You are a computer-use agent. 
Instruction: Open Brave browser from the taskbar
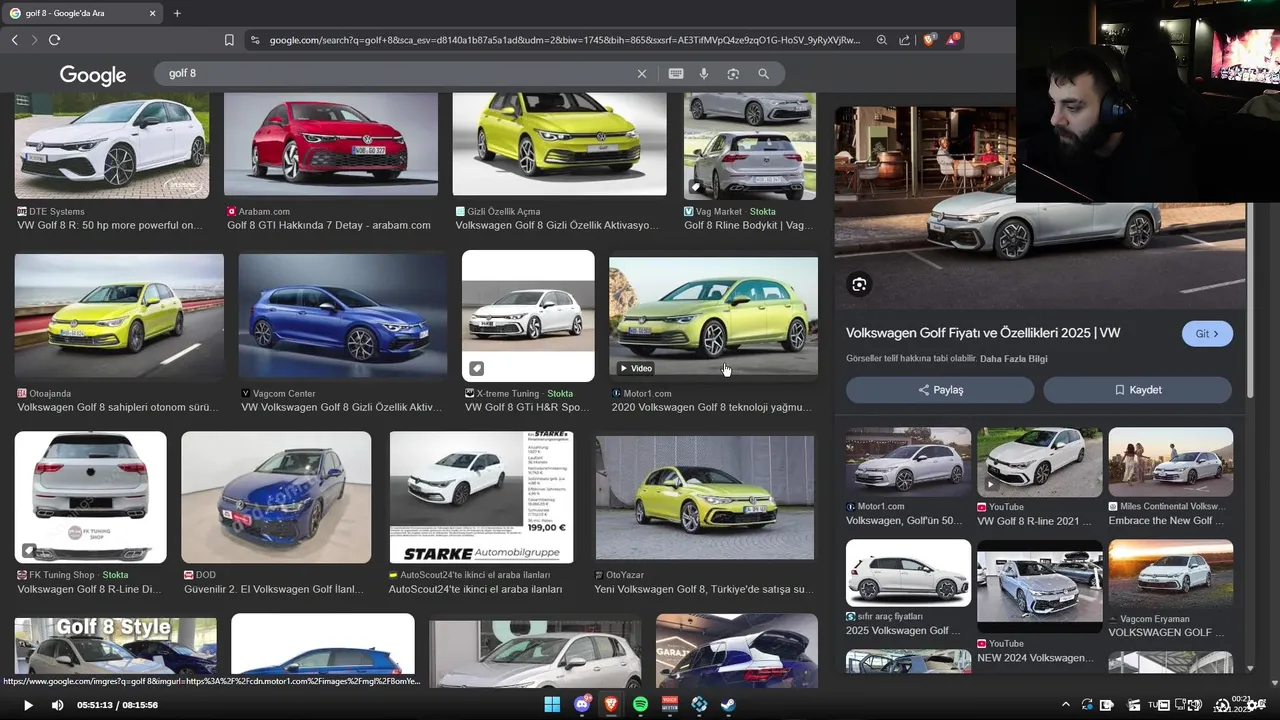pos(611,705)
